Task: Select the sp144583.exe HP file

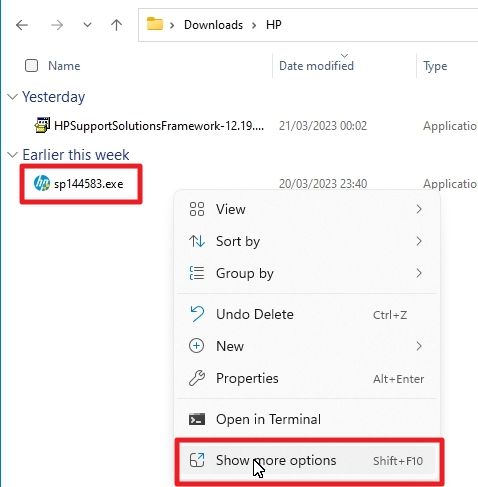Action: point(79,184)
